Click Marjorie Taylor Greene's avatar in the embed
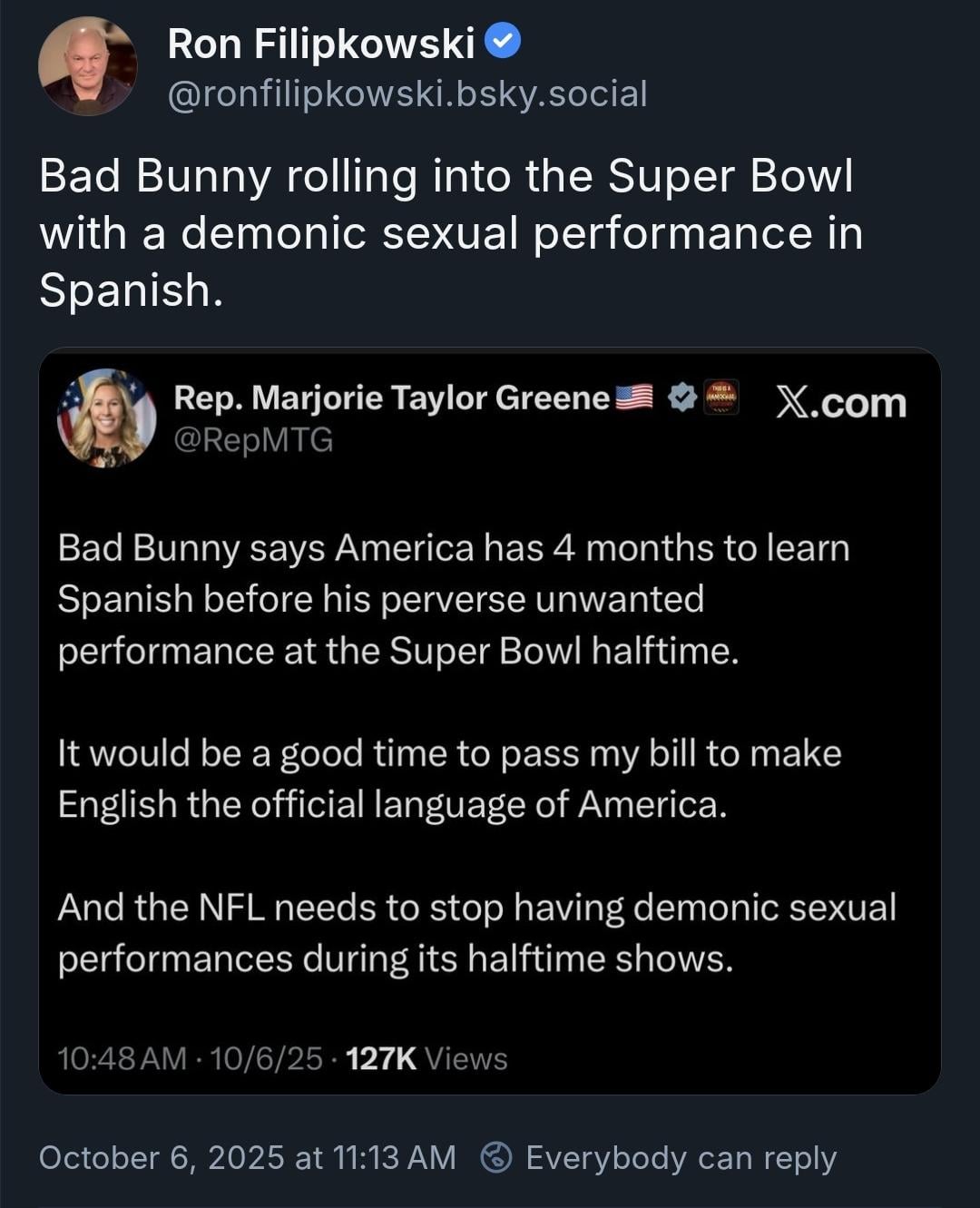The image size is (980, 1208). coord(106,418)
